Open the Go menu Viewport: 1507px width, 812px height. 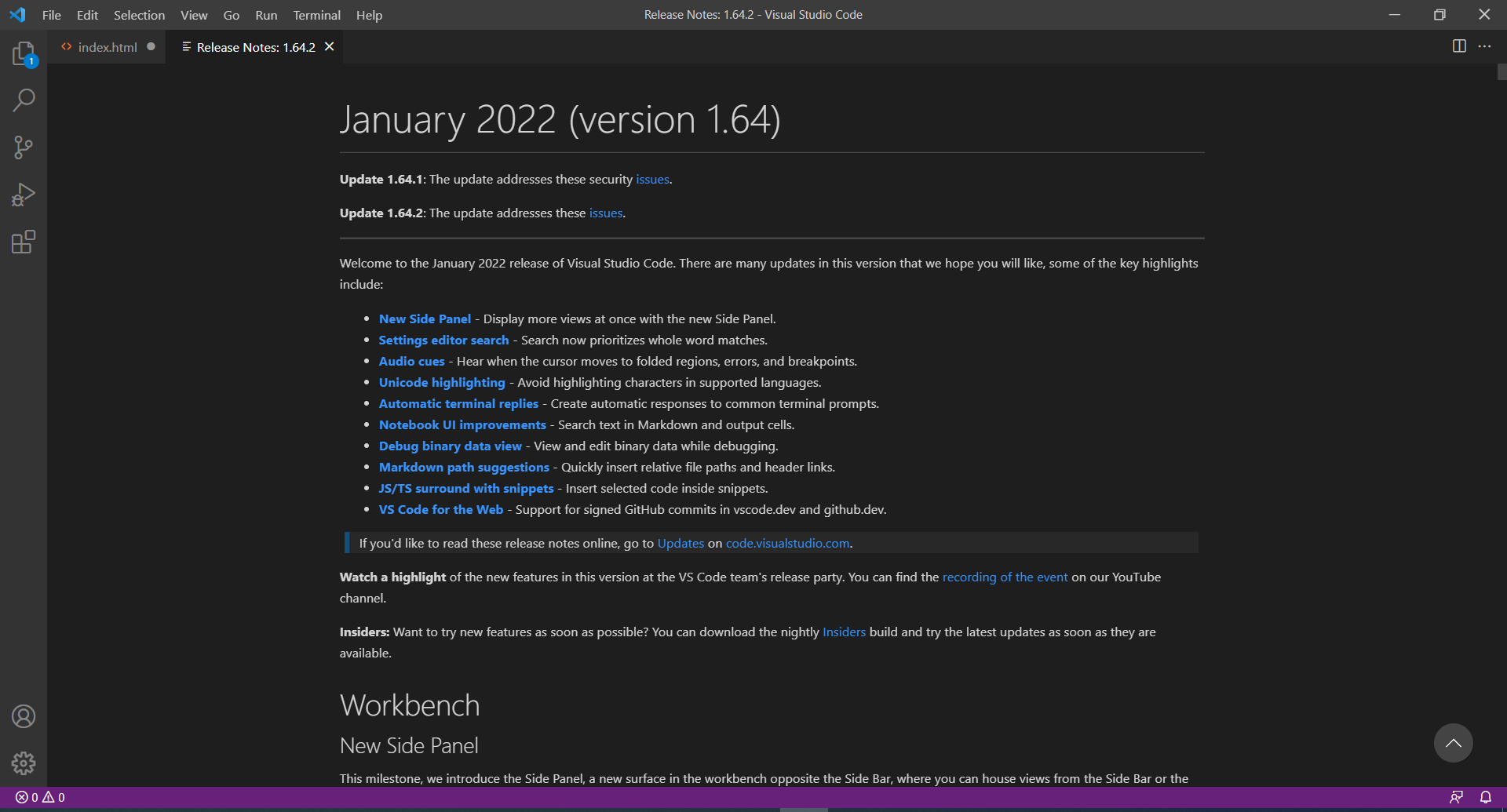pyautogui.click(x=232, y=15)
